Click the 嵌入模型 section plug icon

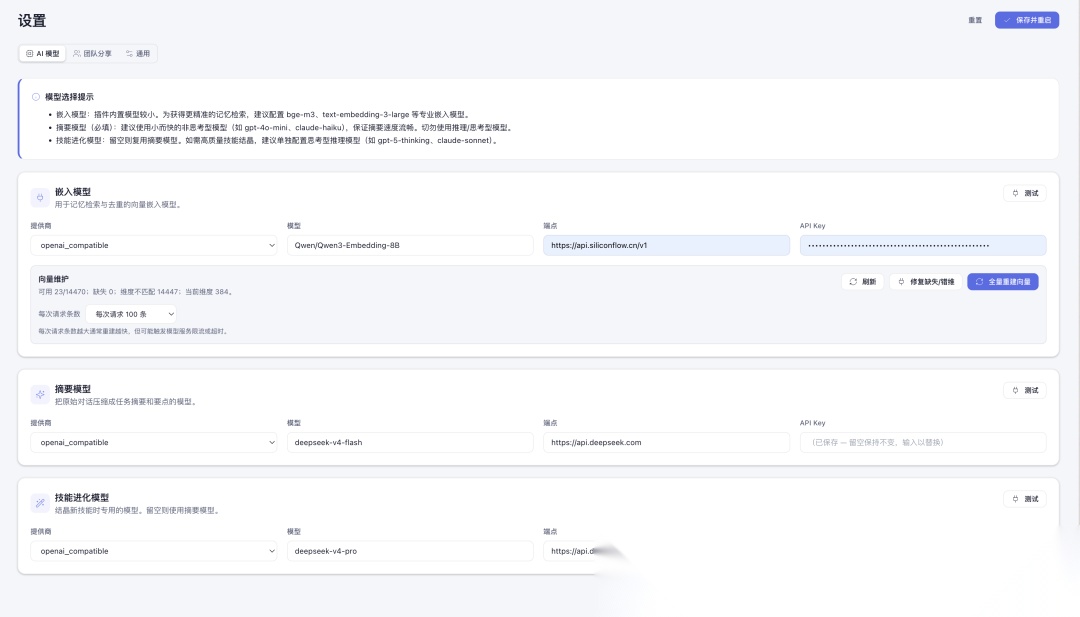40,198
